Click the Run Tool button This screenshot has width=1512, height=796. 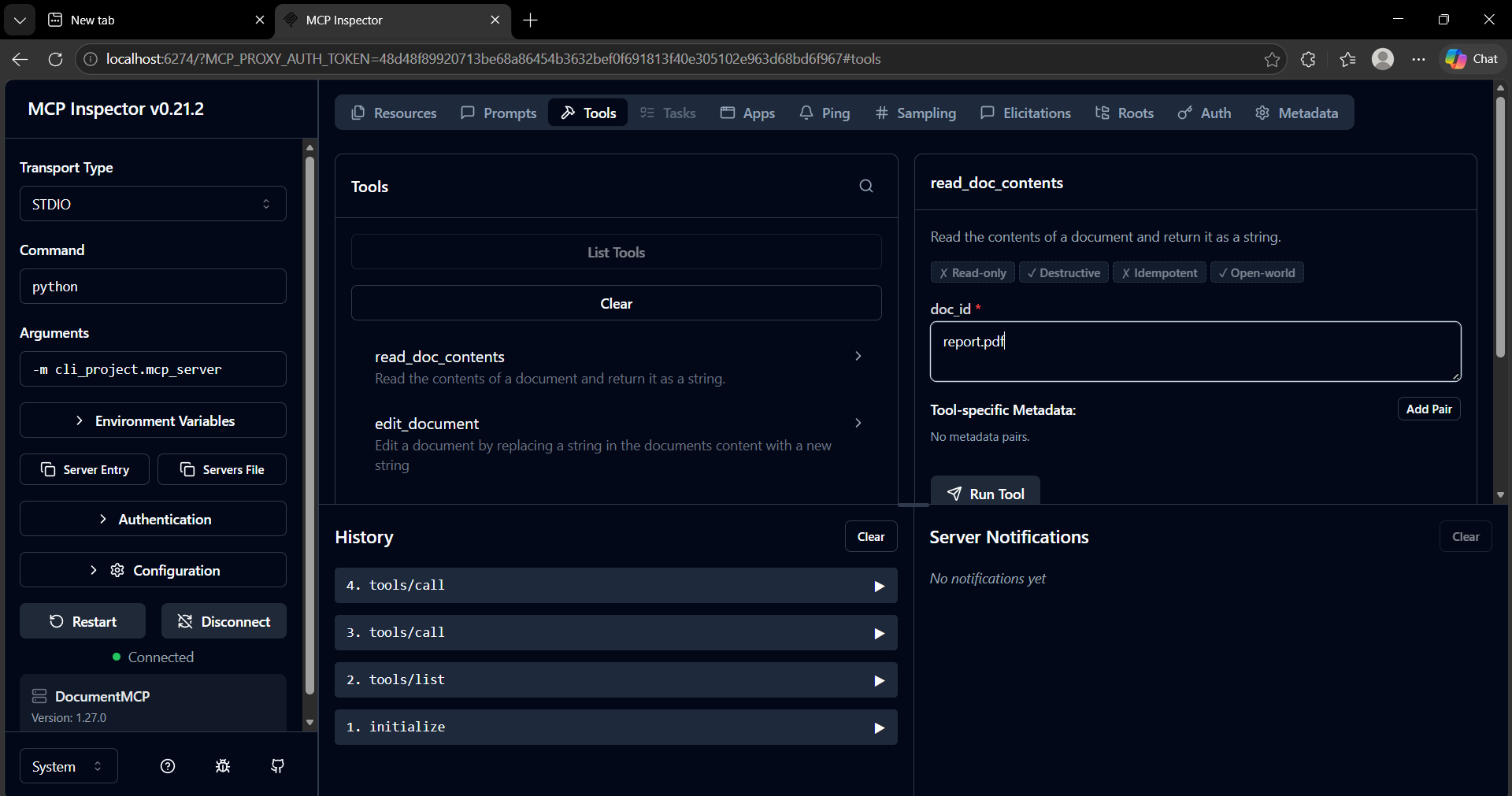tap(985, 493)
